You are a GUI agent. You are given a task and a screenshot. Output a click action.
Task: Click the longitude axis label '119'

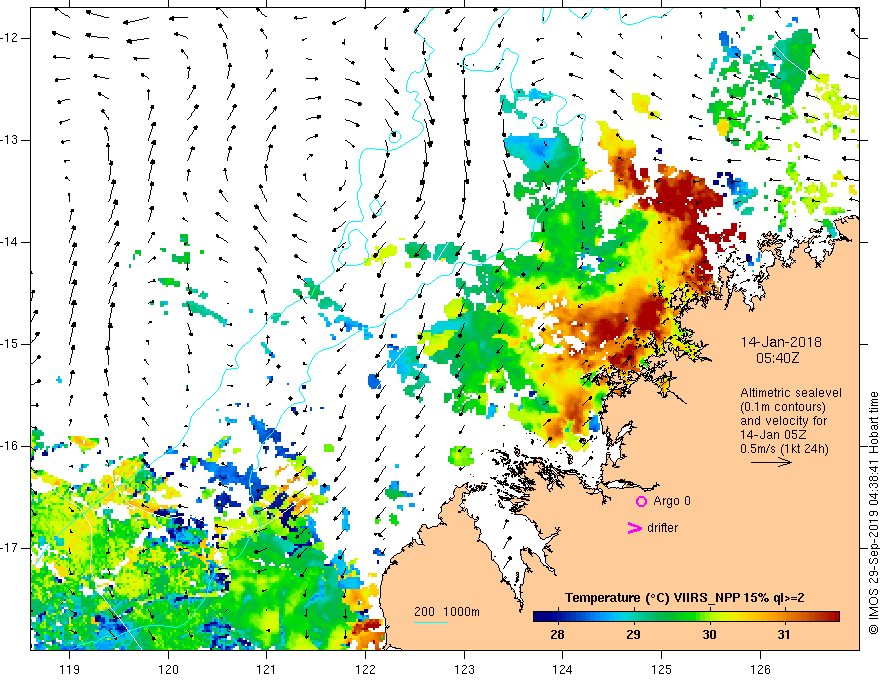pos(70,669)
